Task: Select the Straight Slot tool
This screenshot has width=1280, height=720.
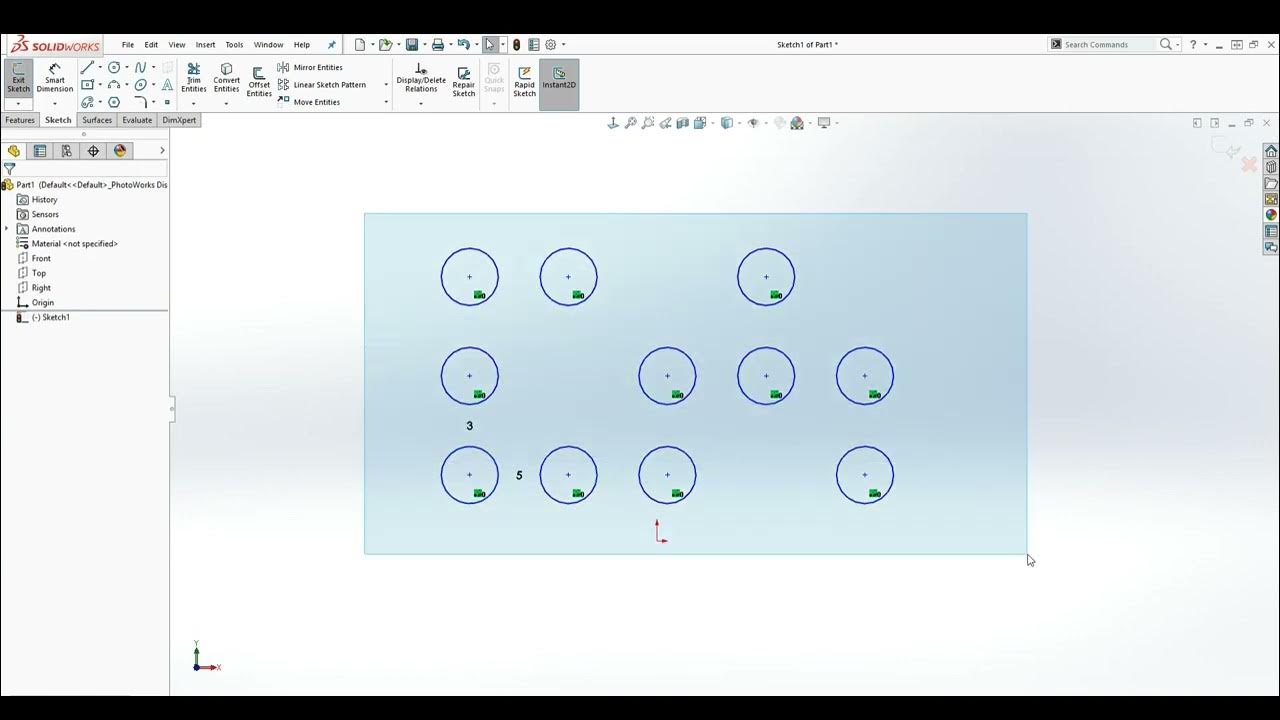Action: (87, 102)
